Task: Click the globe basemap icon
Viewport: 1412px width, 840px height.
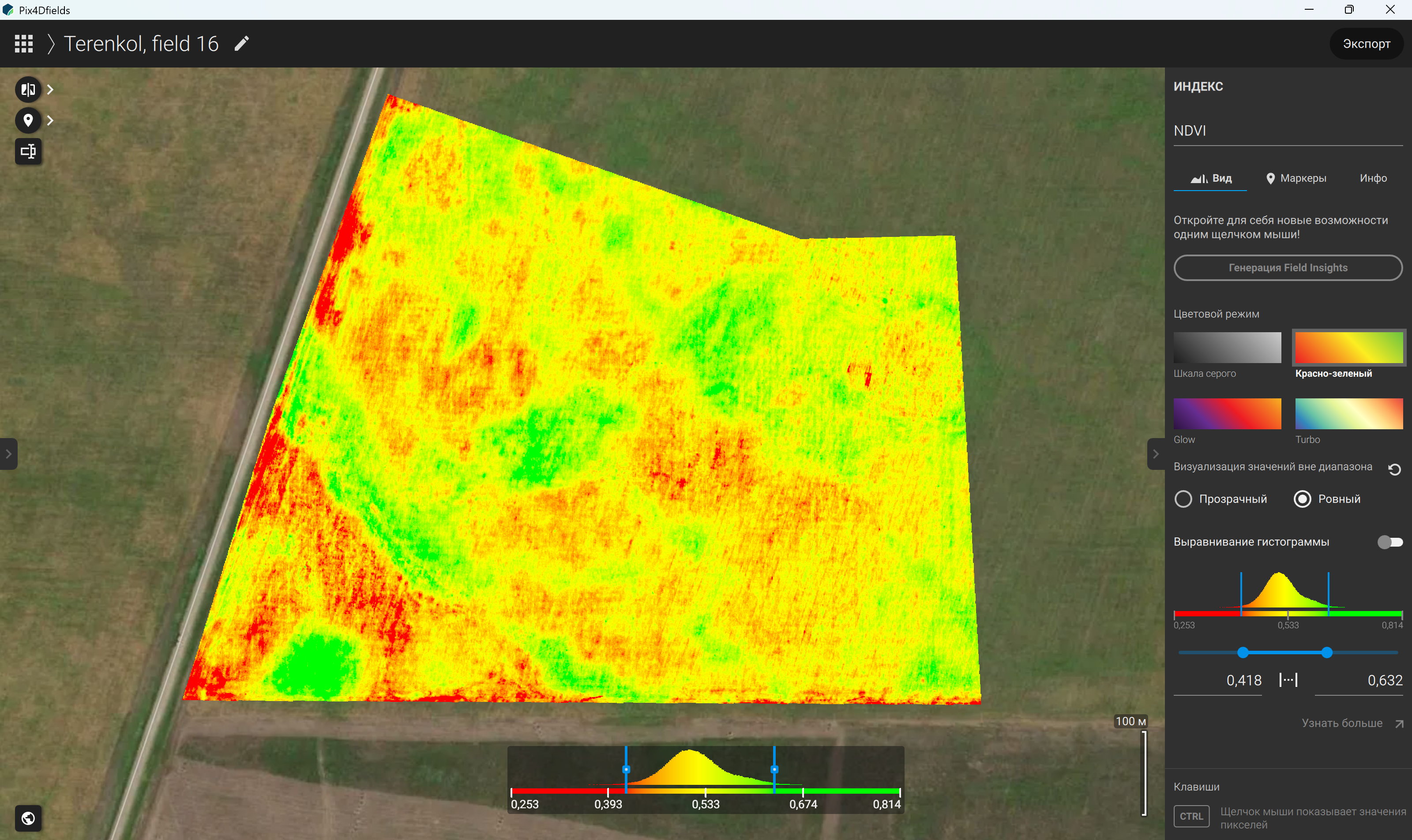Action: (28, 818)
